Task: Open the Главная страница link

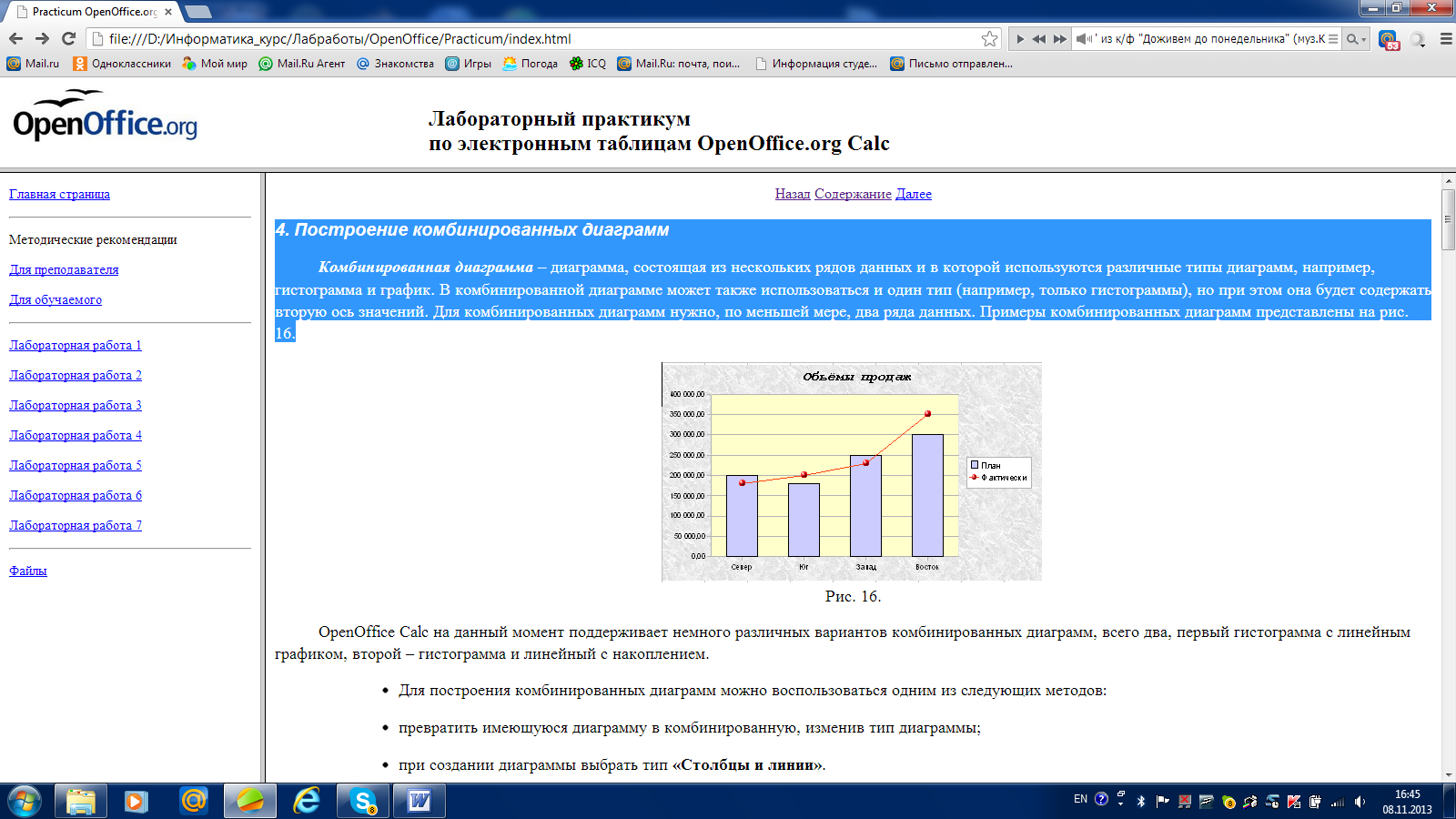Action: [59, 194]
